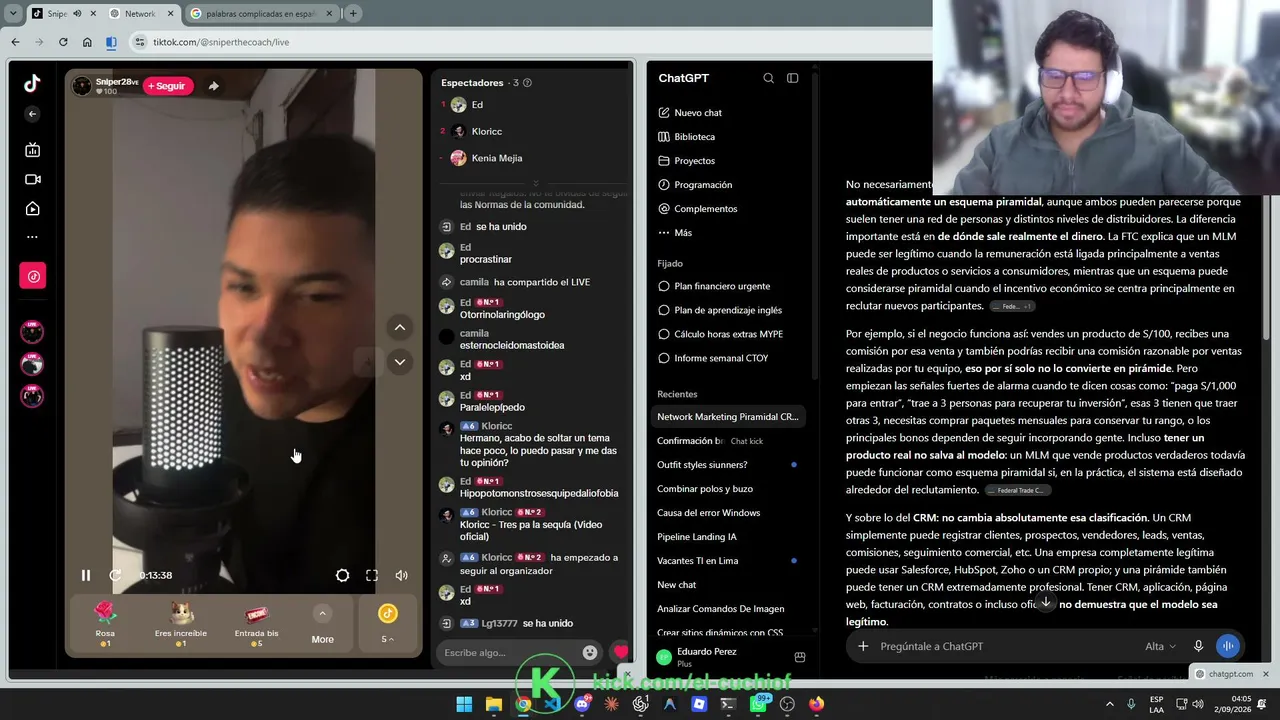Open the emoji picker in chat box
The height and width of the screenshot is (720, 1280).
[x=590, y=652]
